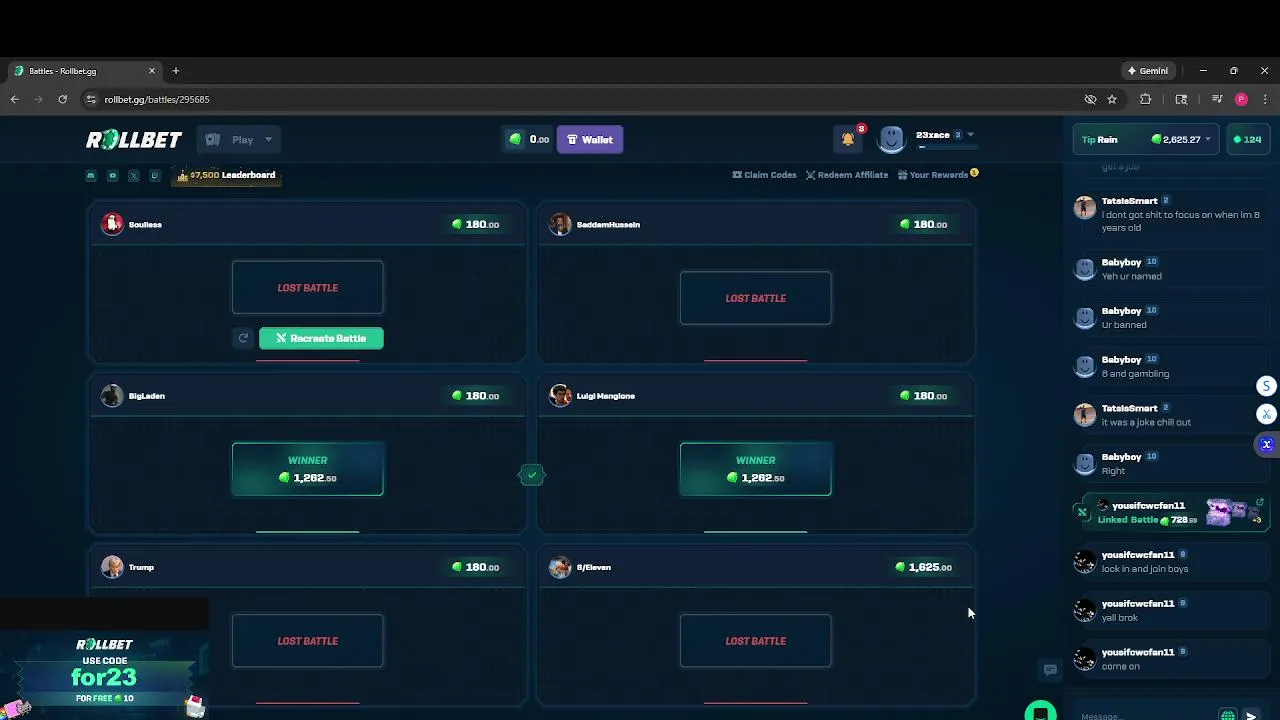The height and width of the screenshot is (720, 1280).
Task: Open the green support chat bubble
Action: pos(1041,710)
